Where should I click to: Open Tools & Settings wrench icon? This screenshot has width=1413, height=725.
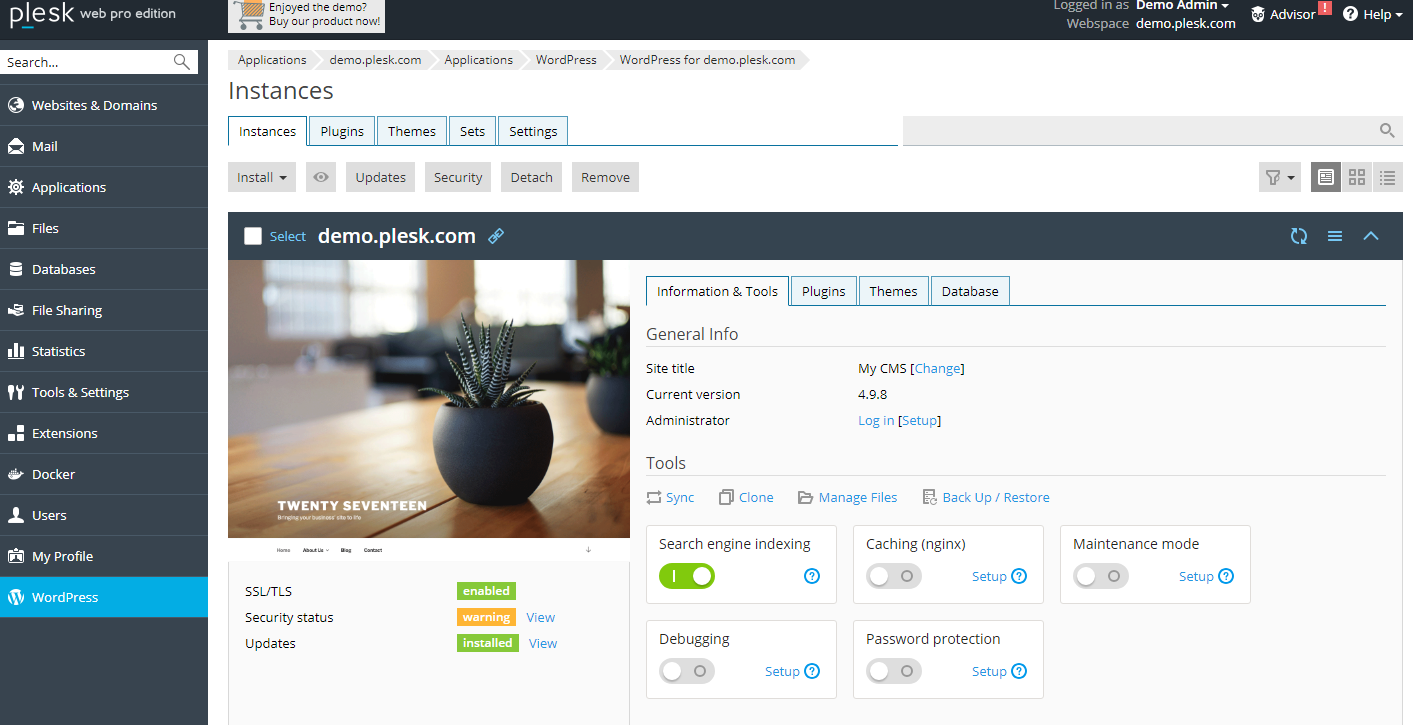point(16,392)
